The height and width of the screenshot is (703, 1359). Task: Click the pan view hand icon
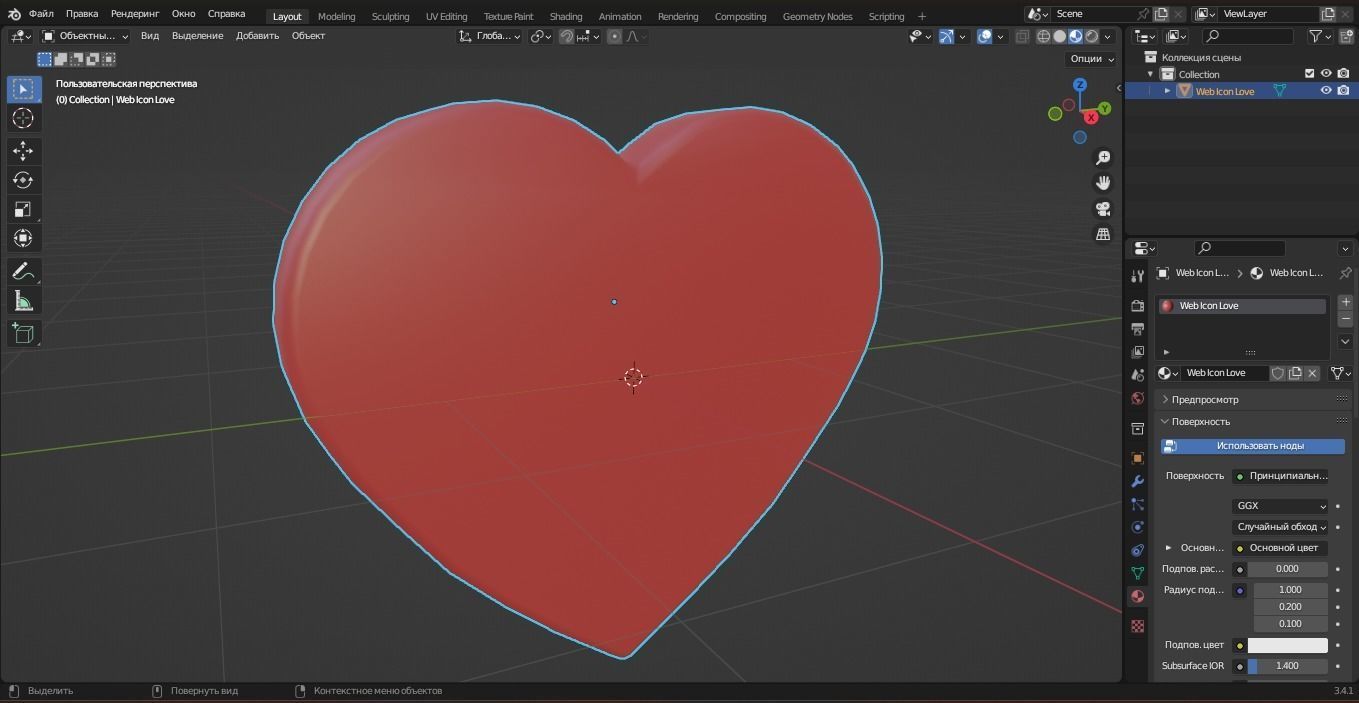point(1103,183)
